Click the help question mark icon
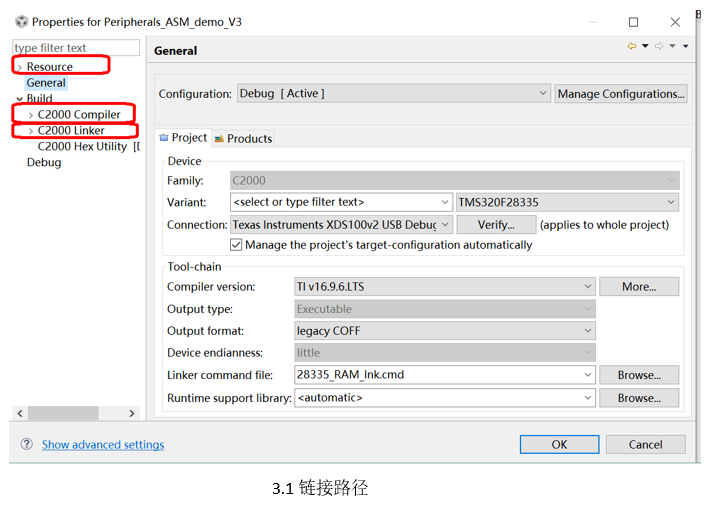This screenshot has width=711, height=507. click(27, 444)
